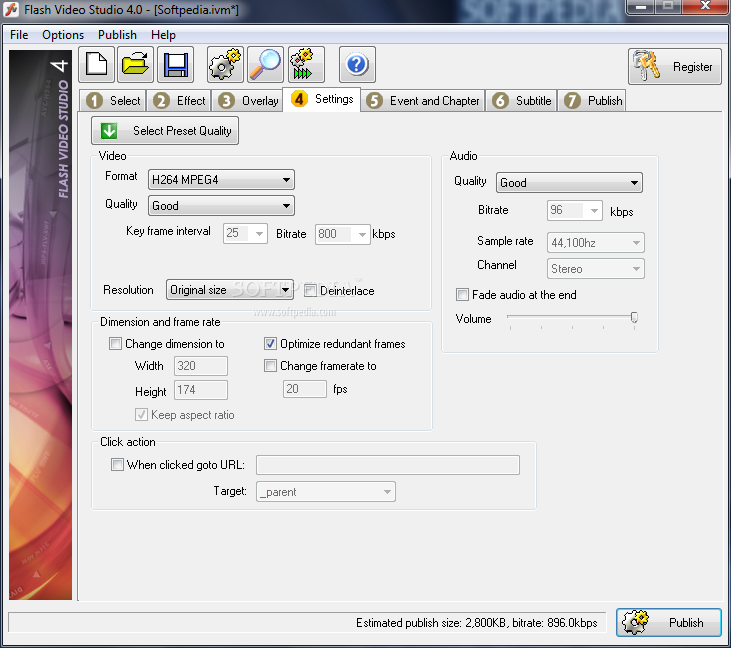The height and width of the screenshot is (648, 731).
Task: Click the bottom Publish button label
Action: (x=686, y=623)
